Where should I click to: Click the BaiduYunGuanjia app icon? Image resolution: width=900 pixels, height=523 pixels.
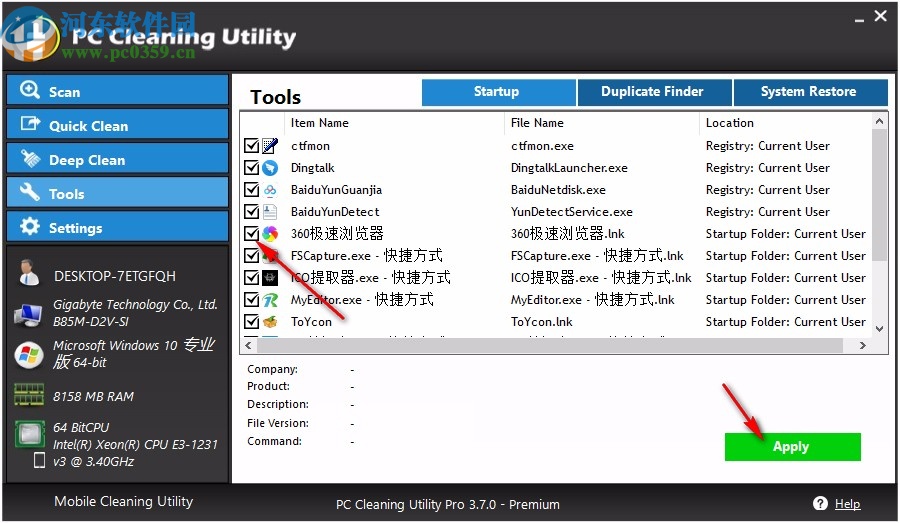(x=270, y=190)
